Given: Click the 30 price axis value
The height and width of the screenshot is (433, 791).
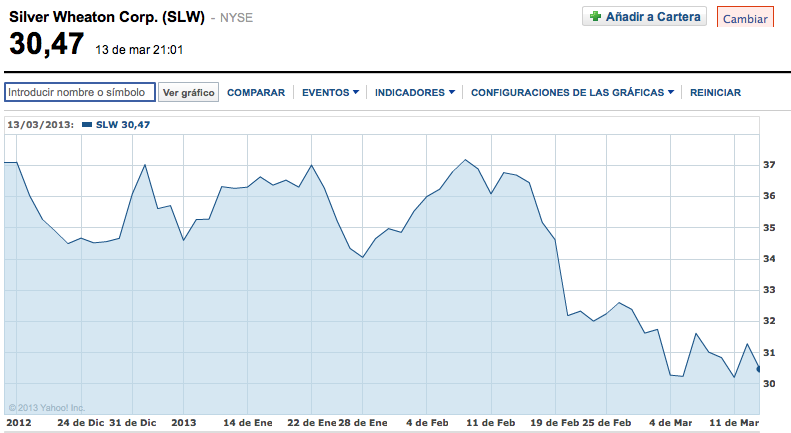Looking at the screenshot, I should (769, 384).
